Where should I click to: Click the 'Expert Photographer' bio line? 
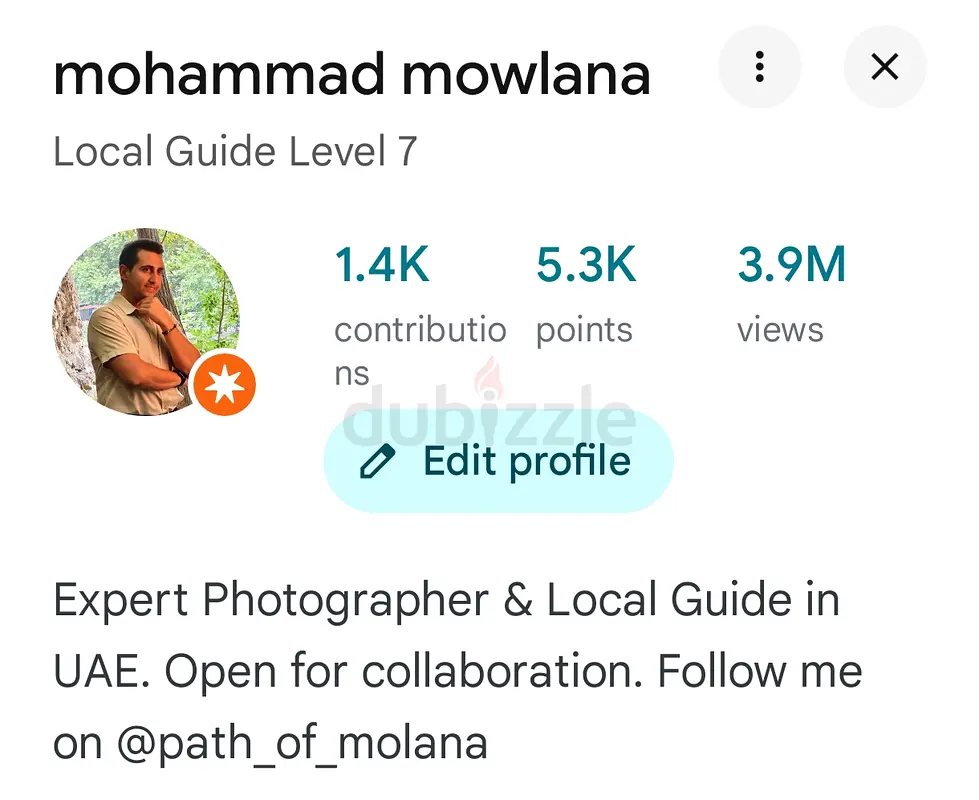click(x=270, y=601)
